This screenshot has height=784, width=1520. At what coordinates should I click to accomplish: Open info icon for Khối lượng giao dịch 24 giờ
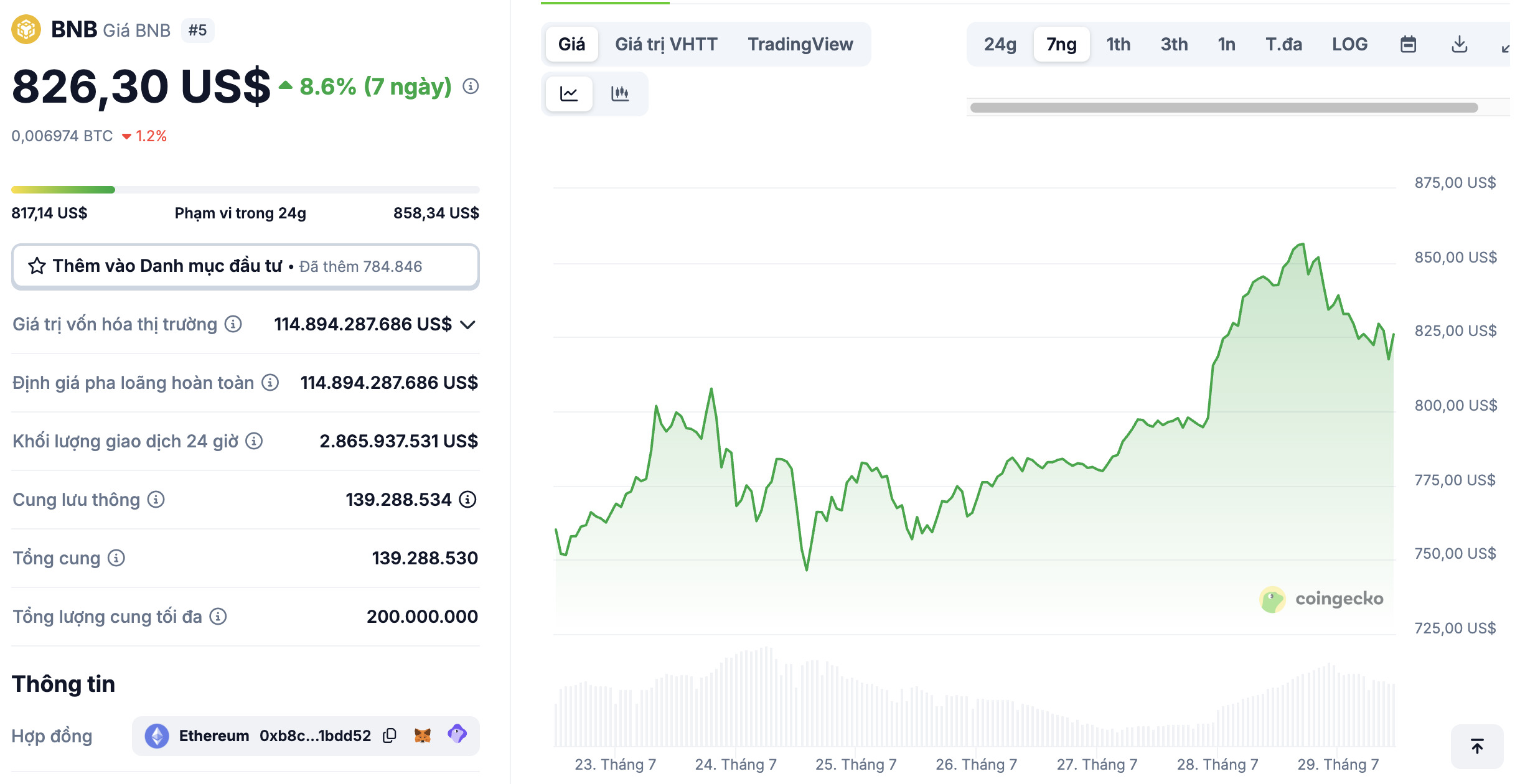(x=254, y=441)
